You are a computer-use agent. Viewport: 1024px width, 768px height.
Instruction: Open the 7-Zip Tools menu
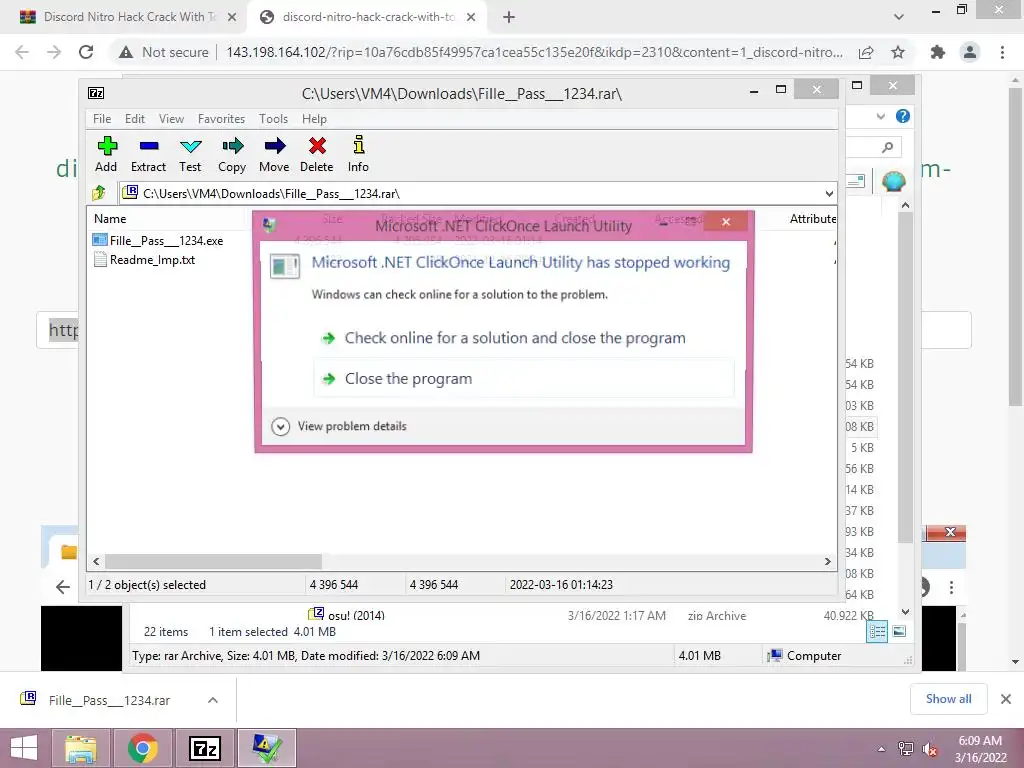pos(273,119)
